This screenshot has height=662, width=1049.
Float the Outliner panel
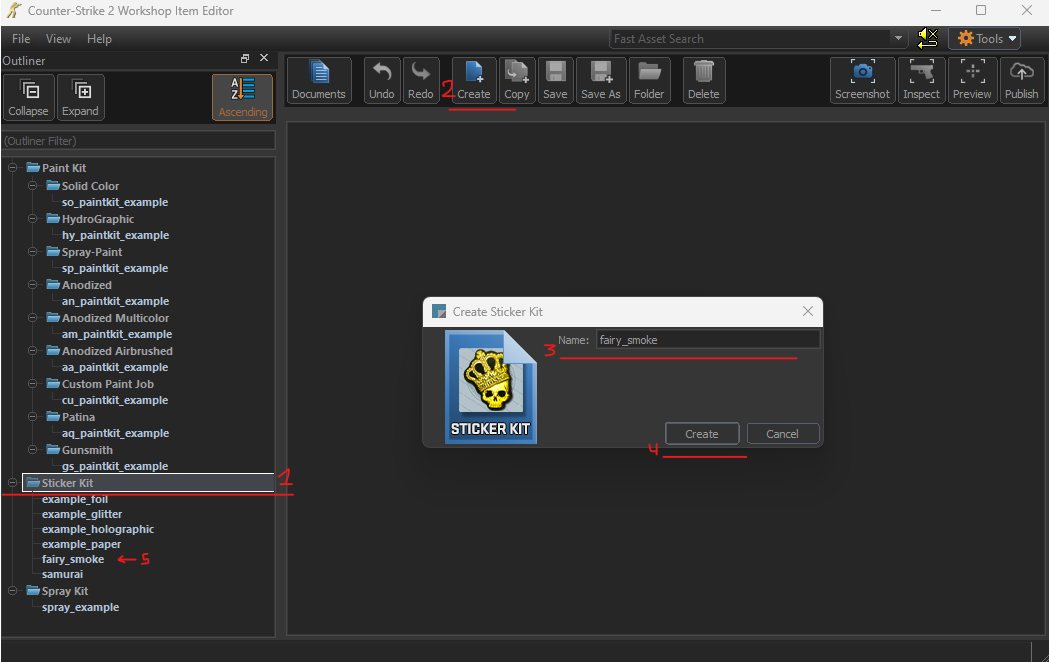(245, 59)
